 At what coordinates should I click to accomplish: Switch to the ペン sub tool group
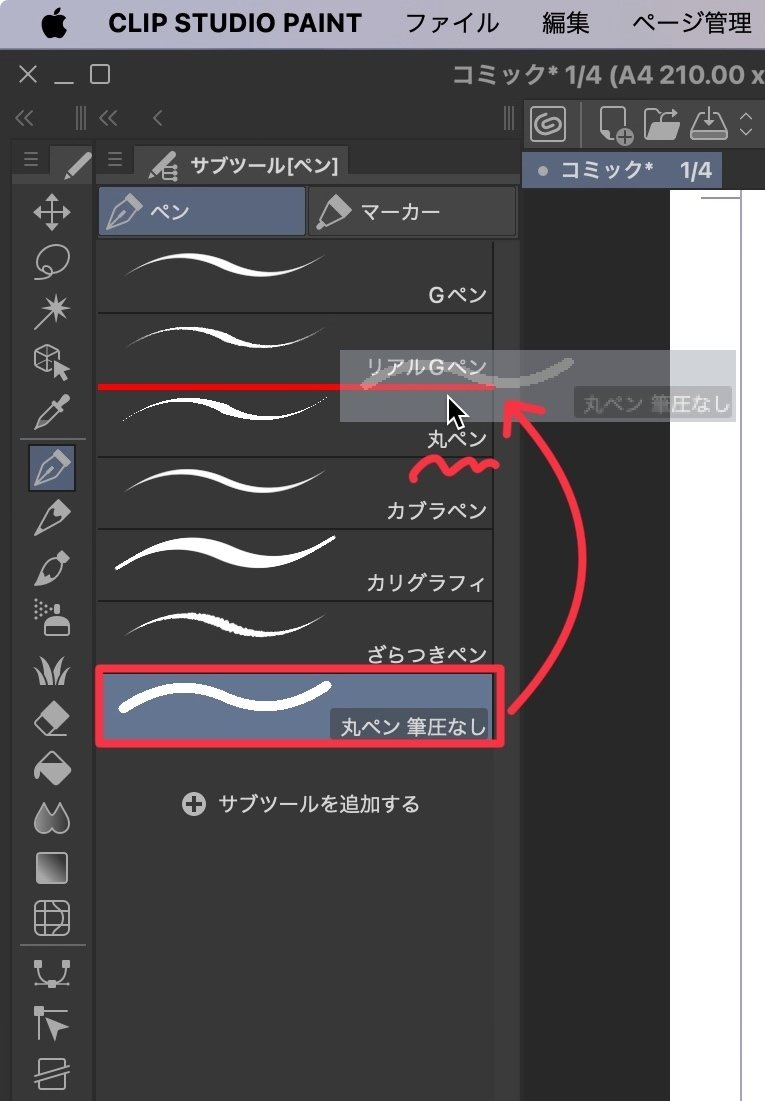[x=202, y=211]
